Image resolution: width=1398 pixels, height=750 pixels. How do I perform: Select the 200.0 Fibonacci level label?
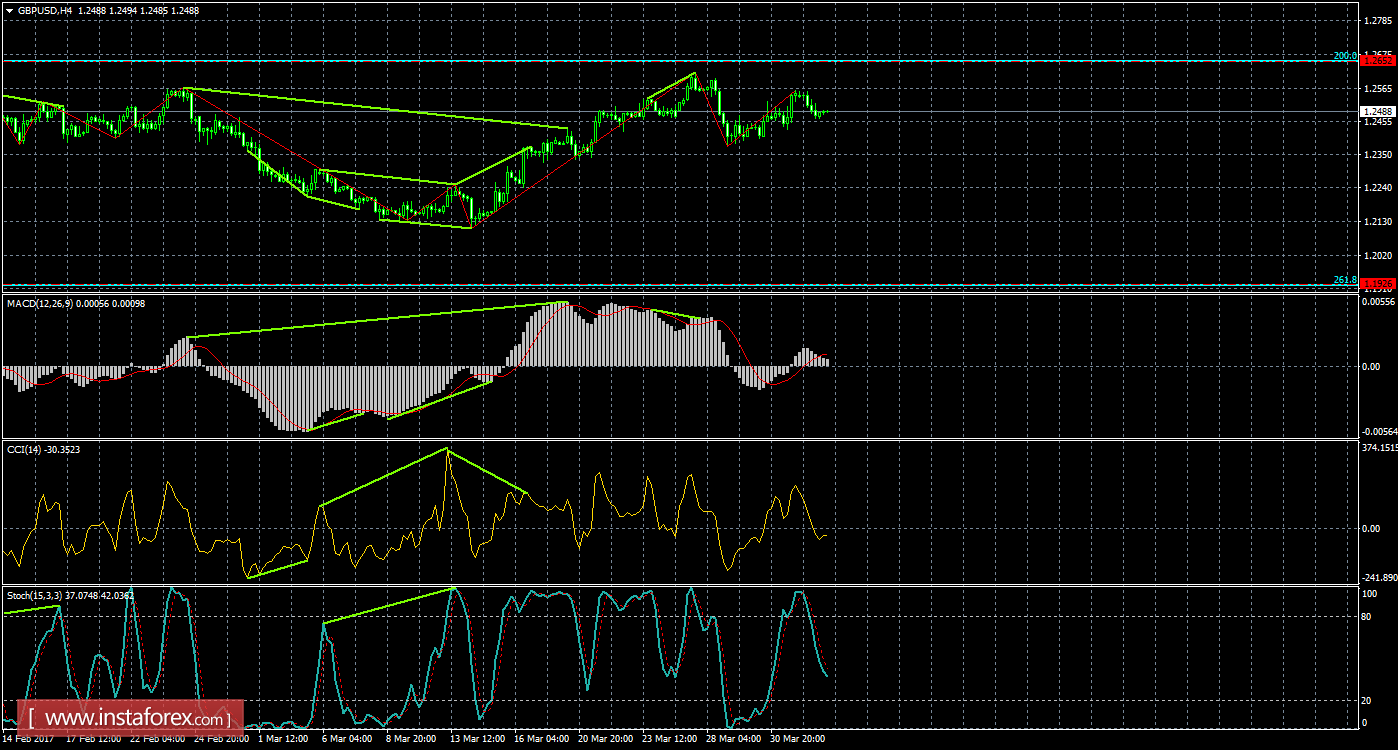point(1345,56)
